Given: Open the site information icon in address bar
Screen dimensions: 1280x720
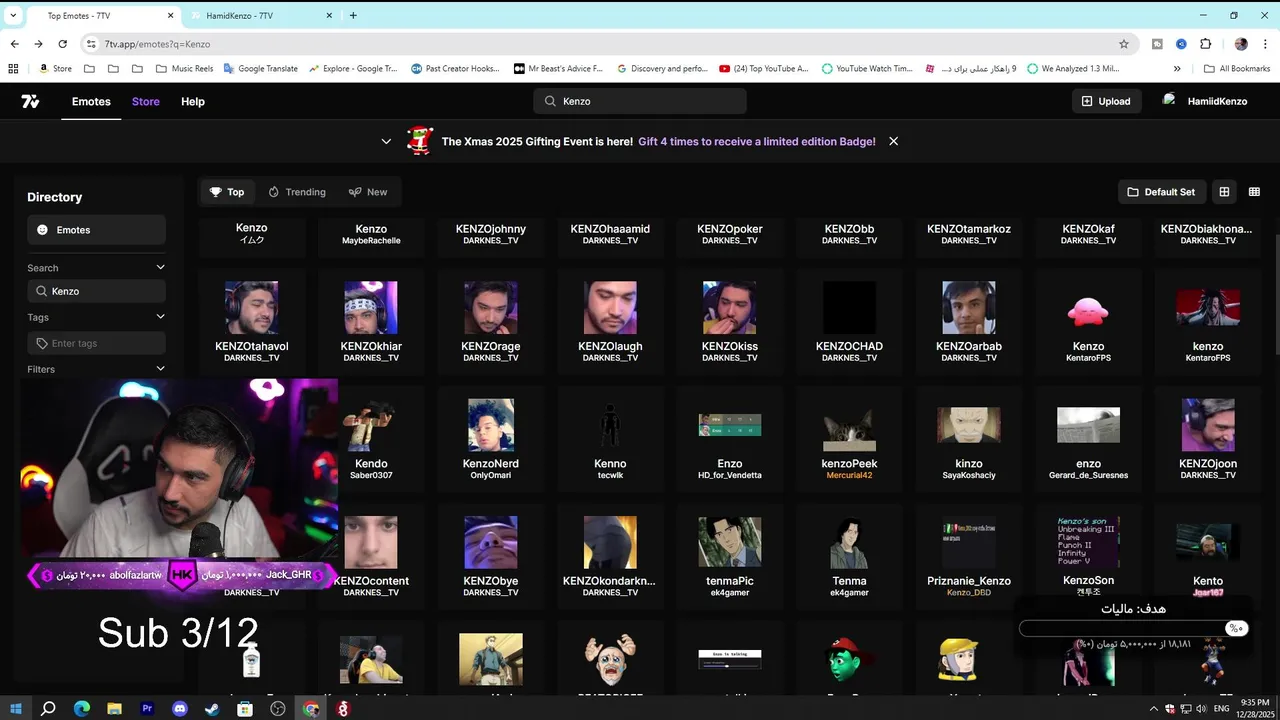Looking at the screenshot, I should (x=91, y=44).
